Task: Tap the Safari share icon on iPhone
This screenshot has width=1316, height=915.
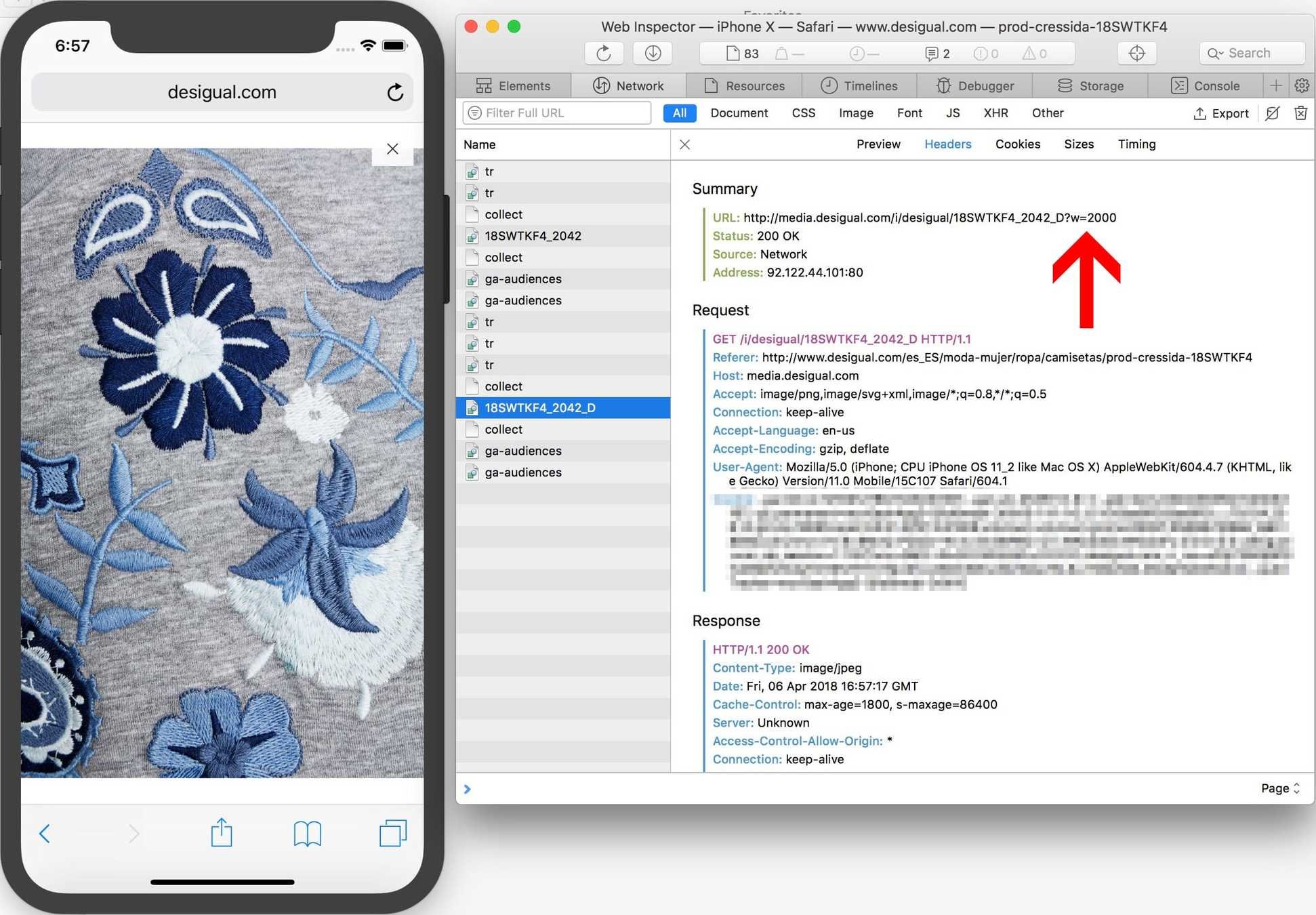Action: pyautogui.click(x=222, y=833)
